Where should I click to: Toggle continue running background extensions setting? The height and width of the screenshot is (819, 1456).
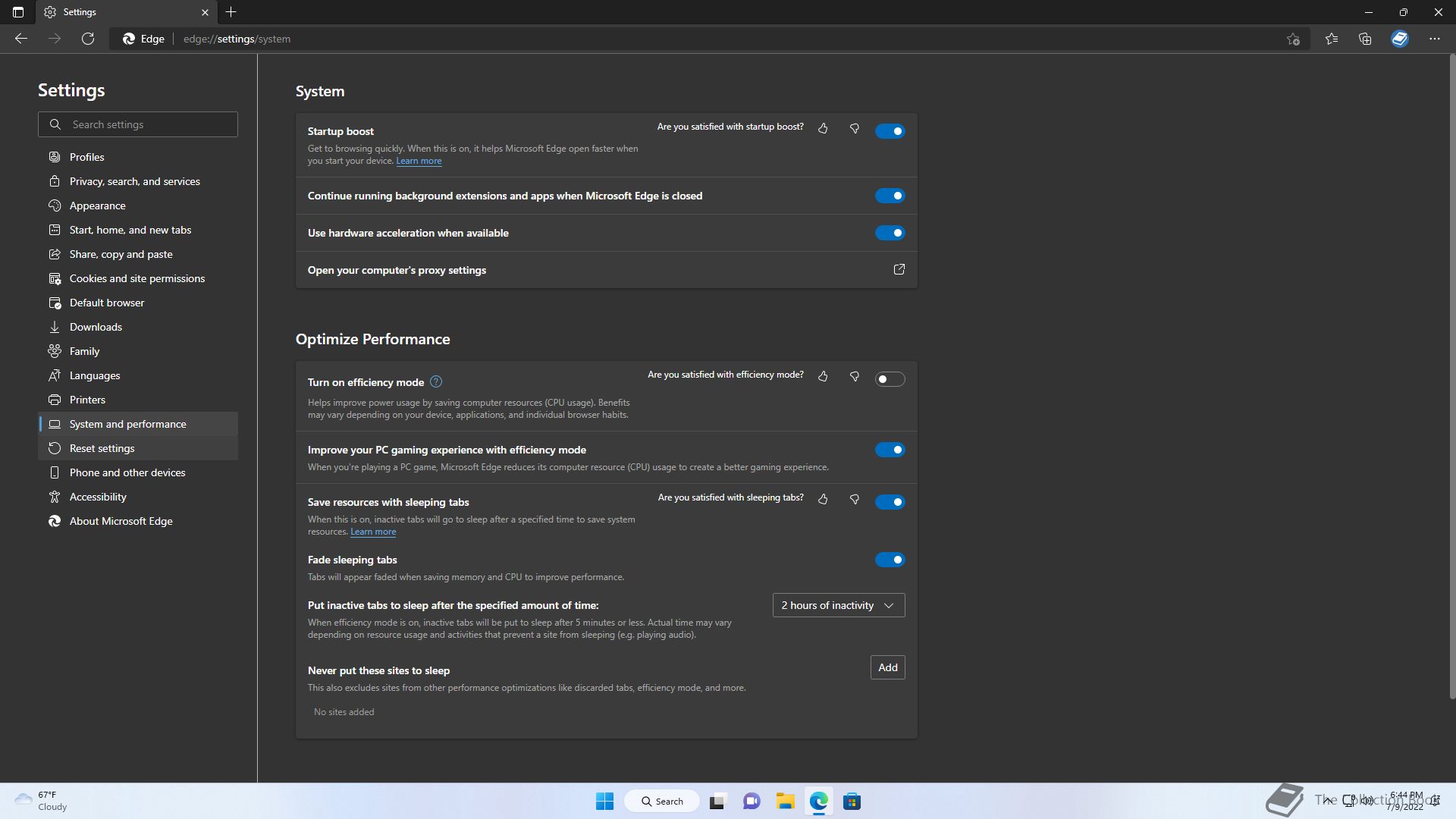point(890,196)
